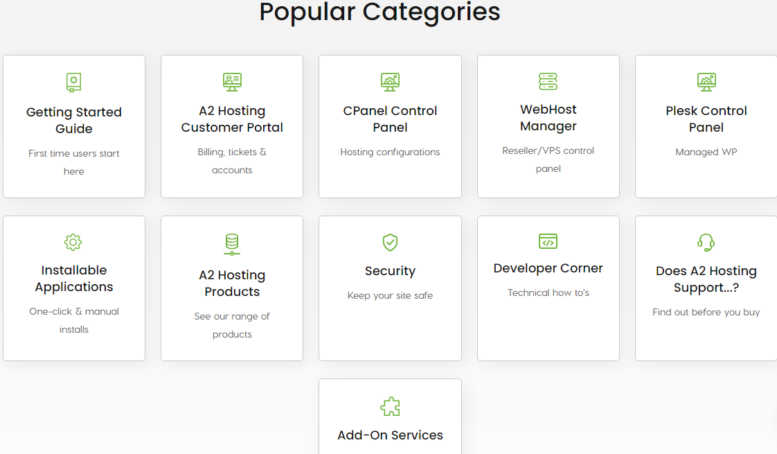Screen dimensions: 777x454
Task: Click the Security shield checkmark icon
Action: point(390,242)
